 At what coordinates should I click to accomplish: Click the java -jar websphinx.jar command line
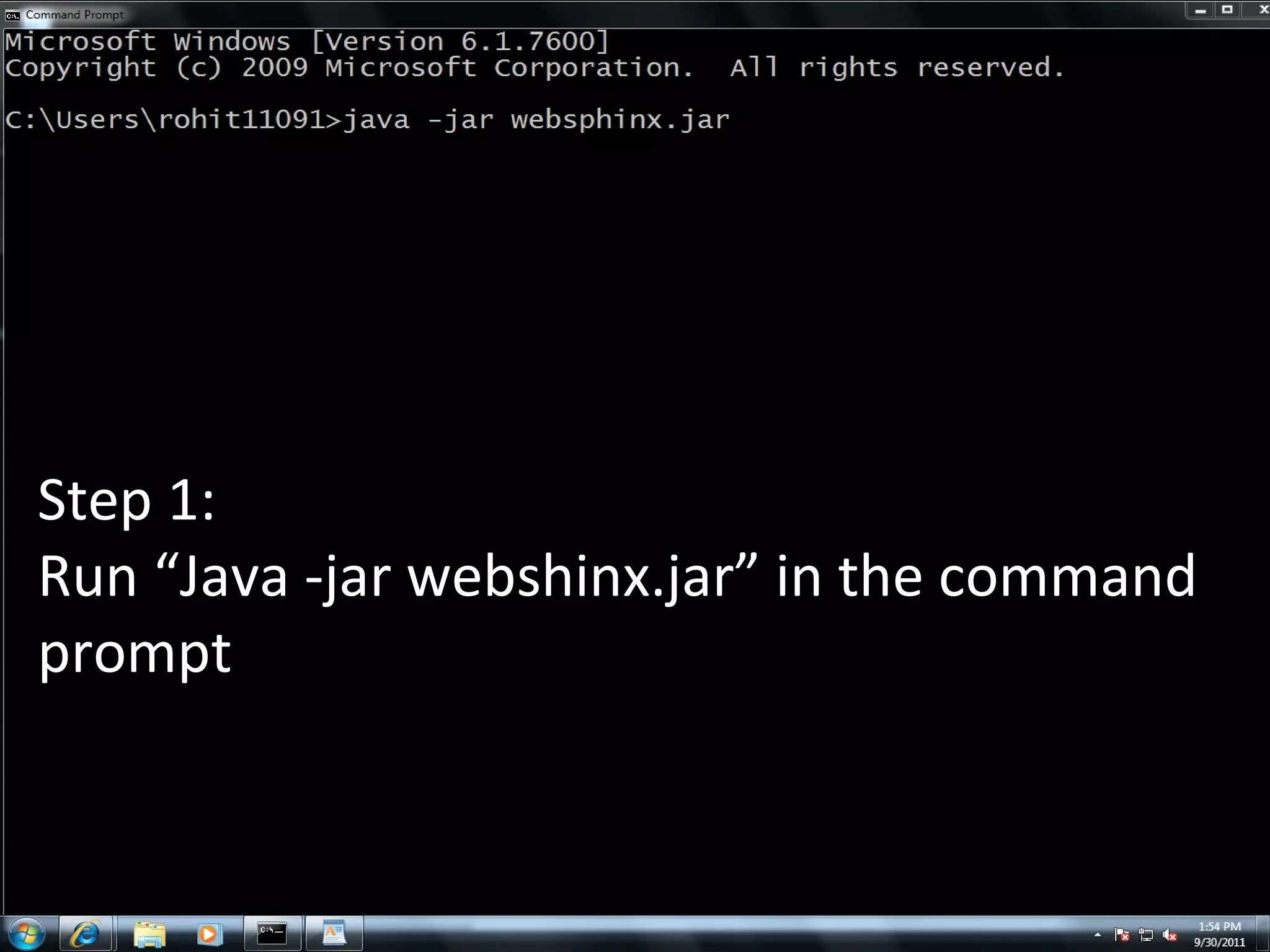click(536, 120)
